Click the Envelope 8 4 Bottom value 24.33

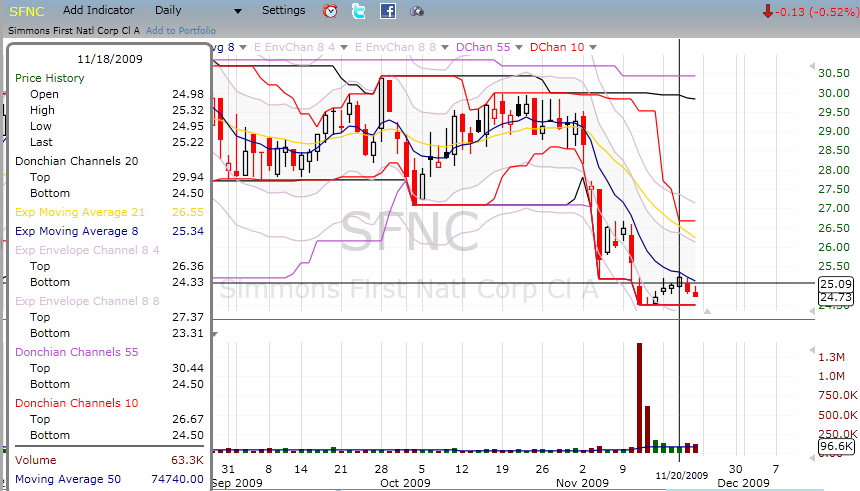pyautogui.click(x=188, y=282)
